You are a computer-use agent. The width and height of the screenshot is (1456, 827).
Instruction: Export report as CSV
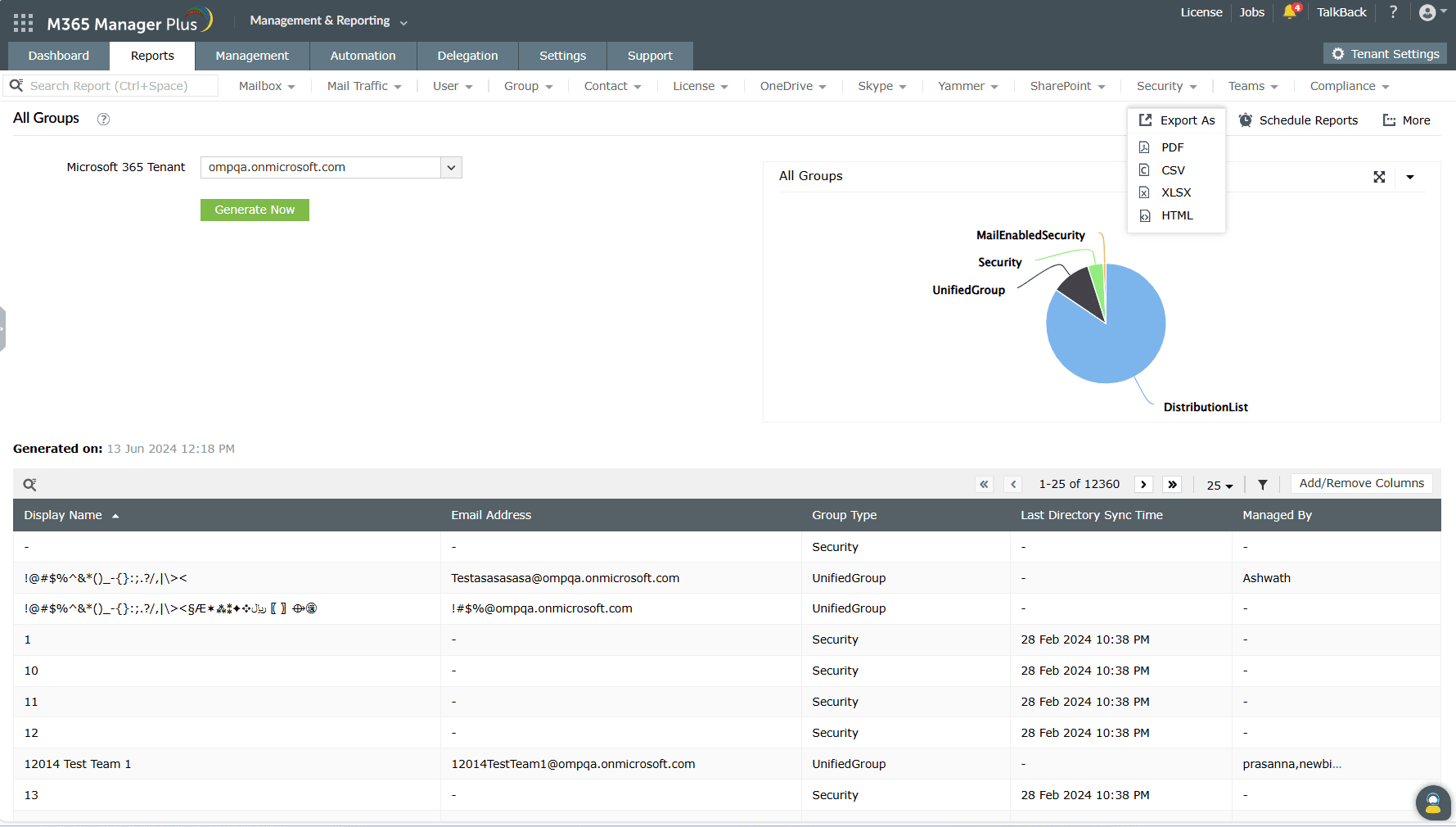tap(1173, 170)
